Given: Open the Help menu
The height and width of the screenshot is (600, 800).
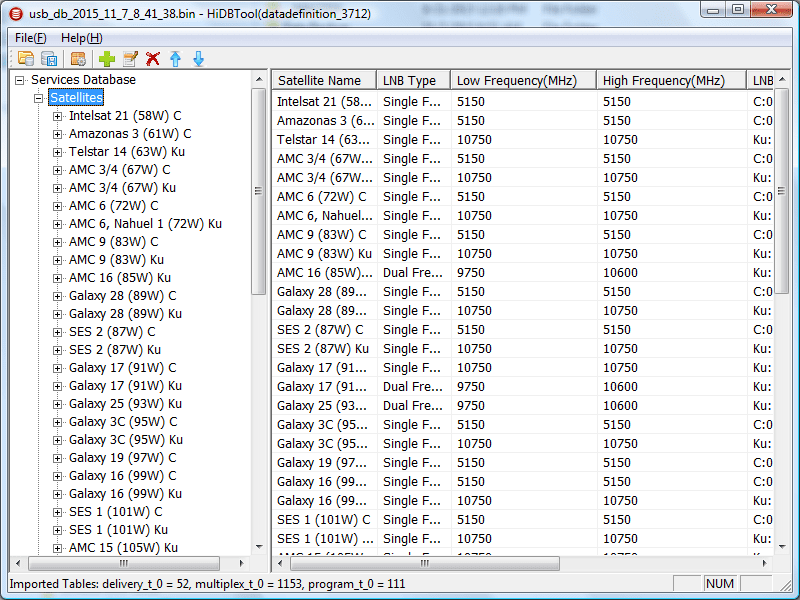Looking at the screenshot, I should [x=81, y=38].
